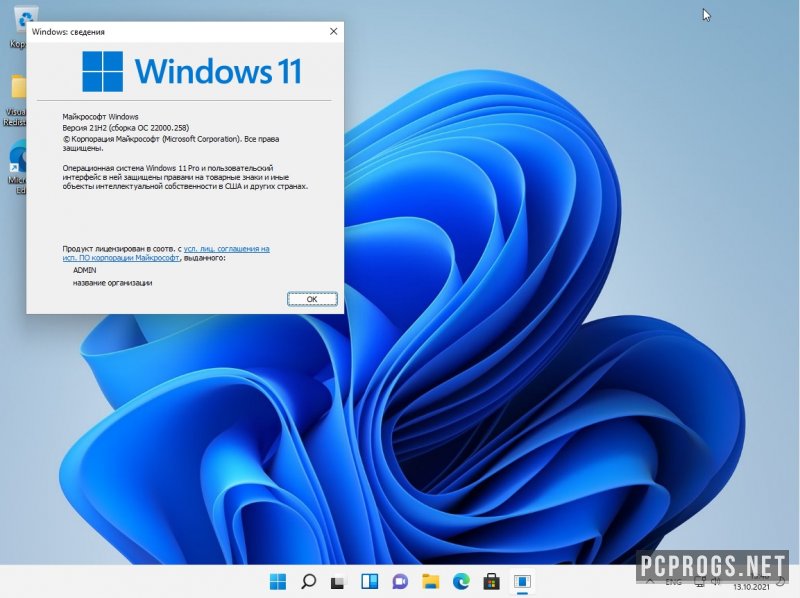
Task: Open File Explorer from the taskbar
Action: (431, 581)
